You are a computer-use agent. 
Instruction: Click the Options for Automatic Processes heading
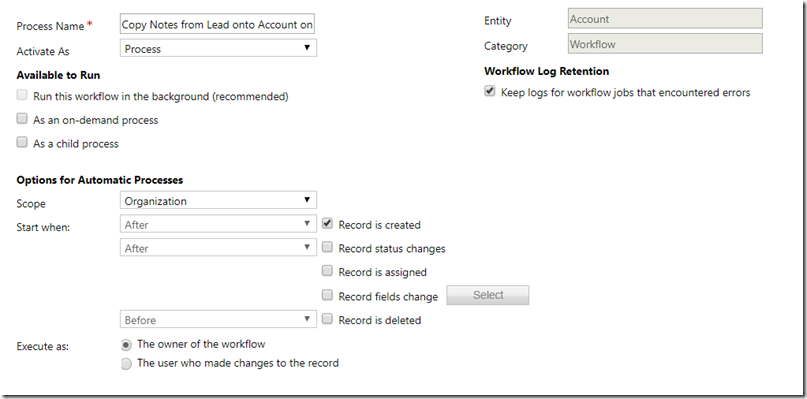click(x=100, y=180)
